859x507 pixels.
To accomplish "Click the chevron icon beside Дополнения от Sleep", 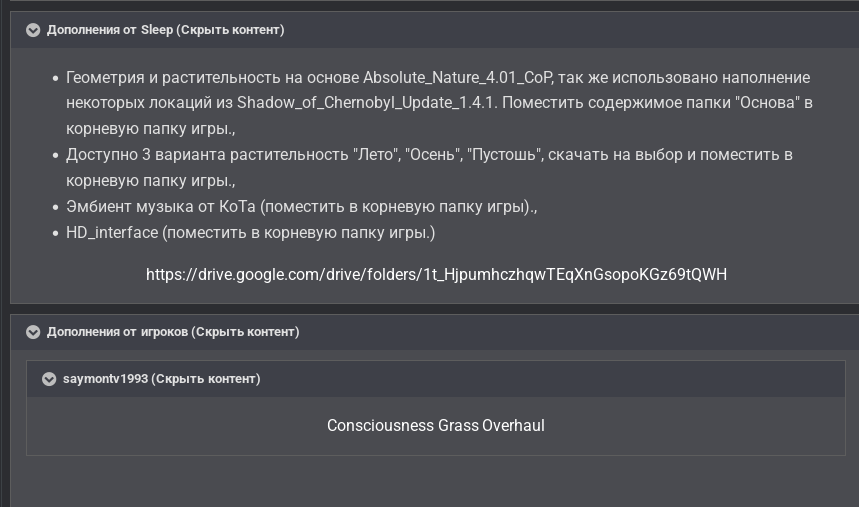I will 33,30.
